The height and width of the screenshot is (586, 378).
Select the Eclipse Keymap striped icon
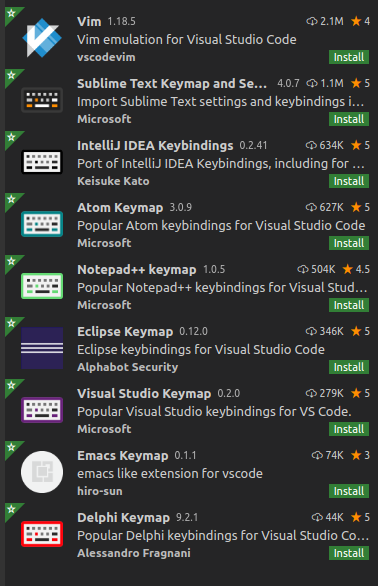tap(42, 348)
